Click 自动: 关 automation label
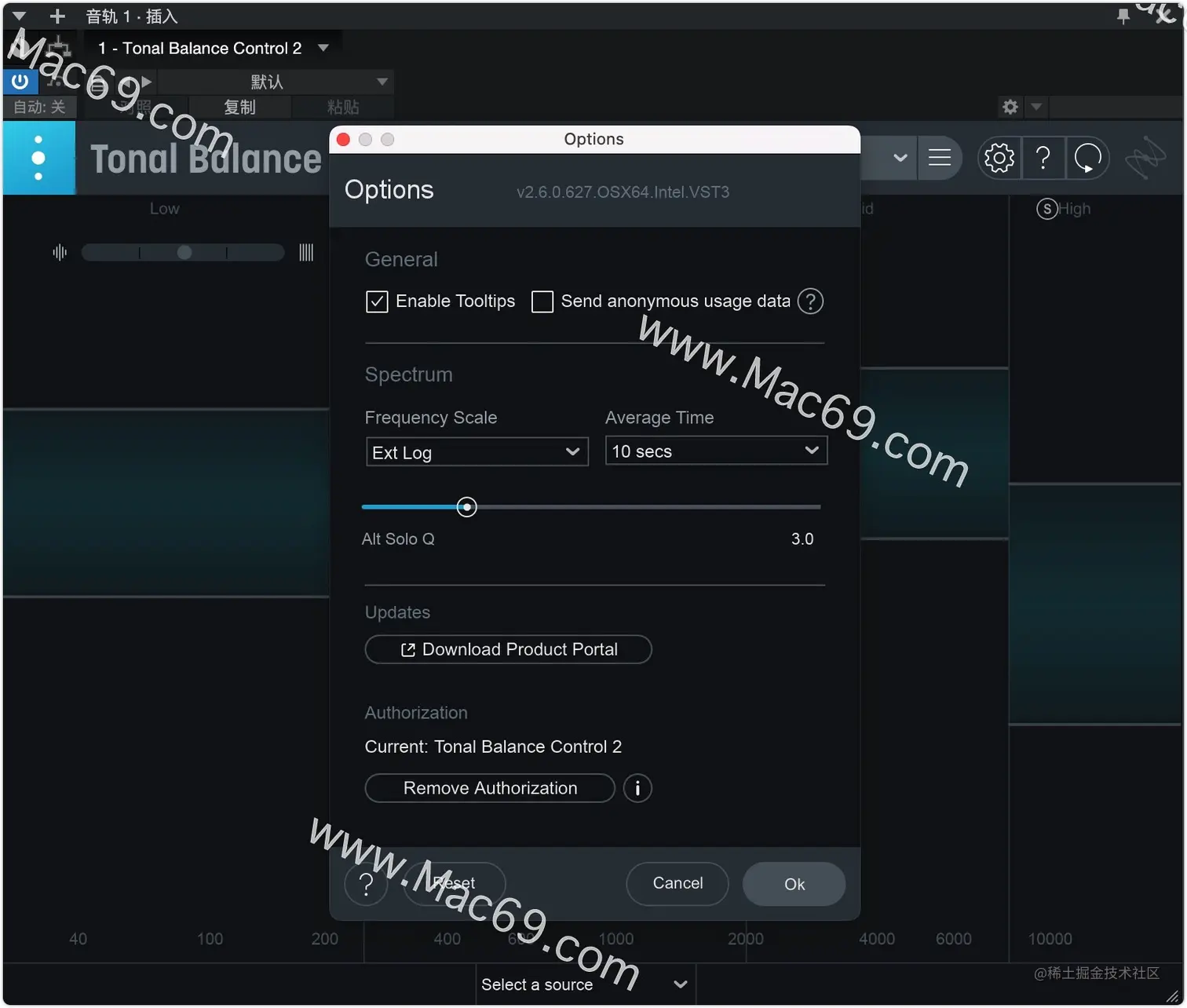The width and height of the screenshot is (1187, 1008). [39, 107]
